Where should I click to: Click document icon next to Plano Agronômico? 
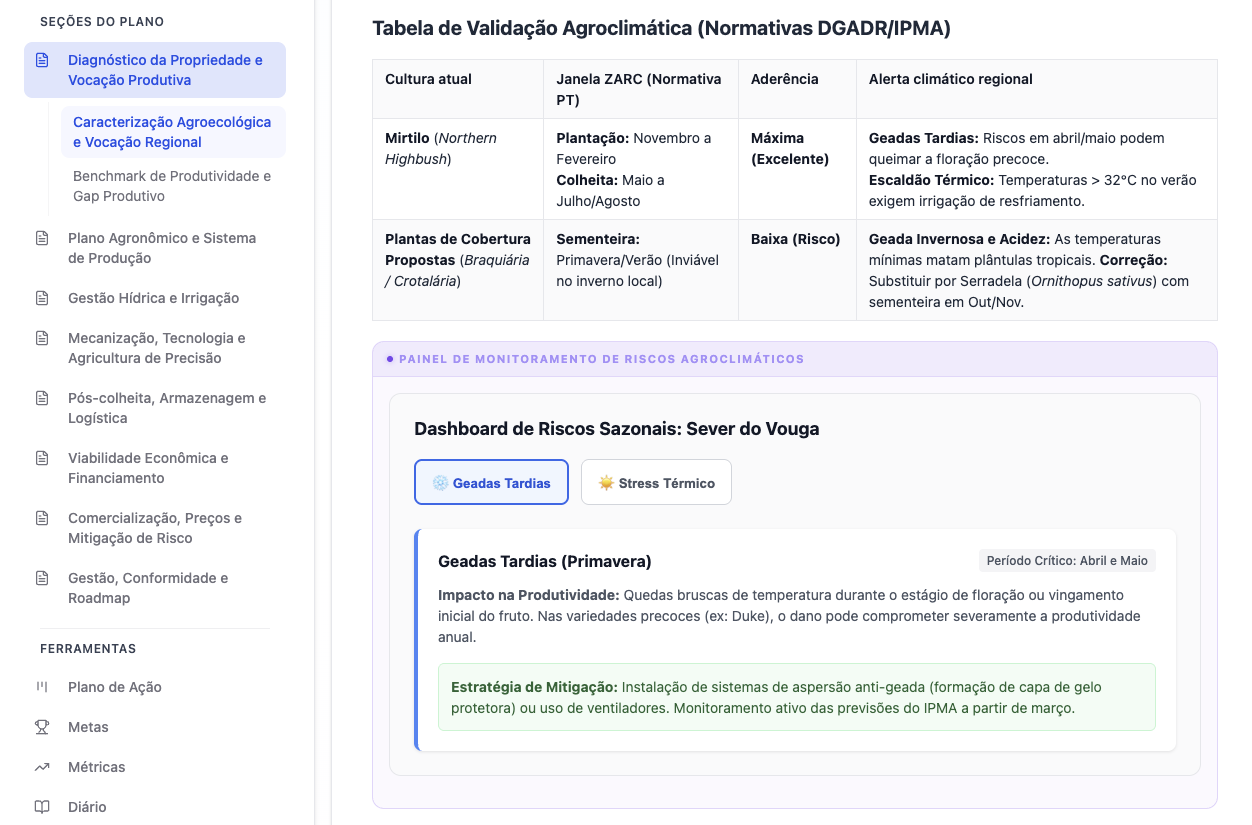[42, 238]
